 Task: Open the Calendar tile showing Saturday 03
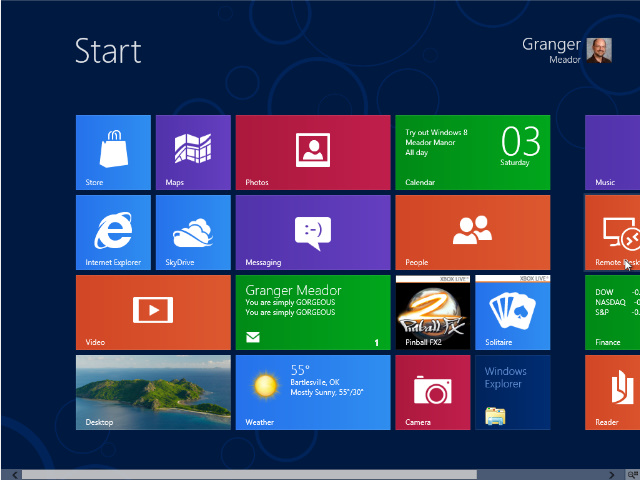472,152
